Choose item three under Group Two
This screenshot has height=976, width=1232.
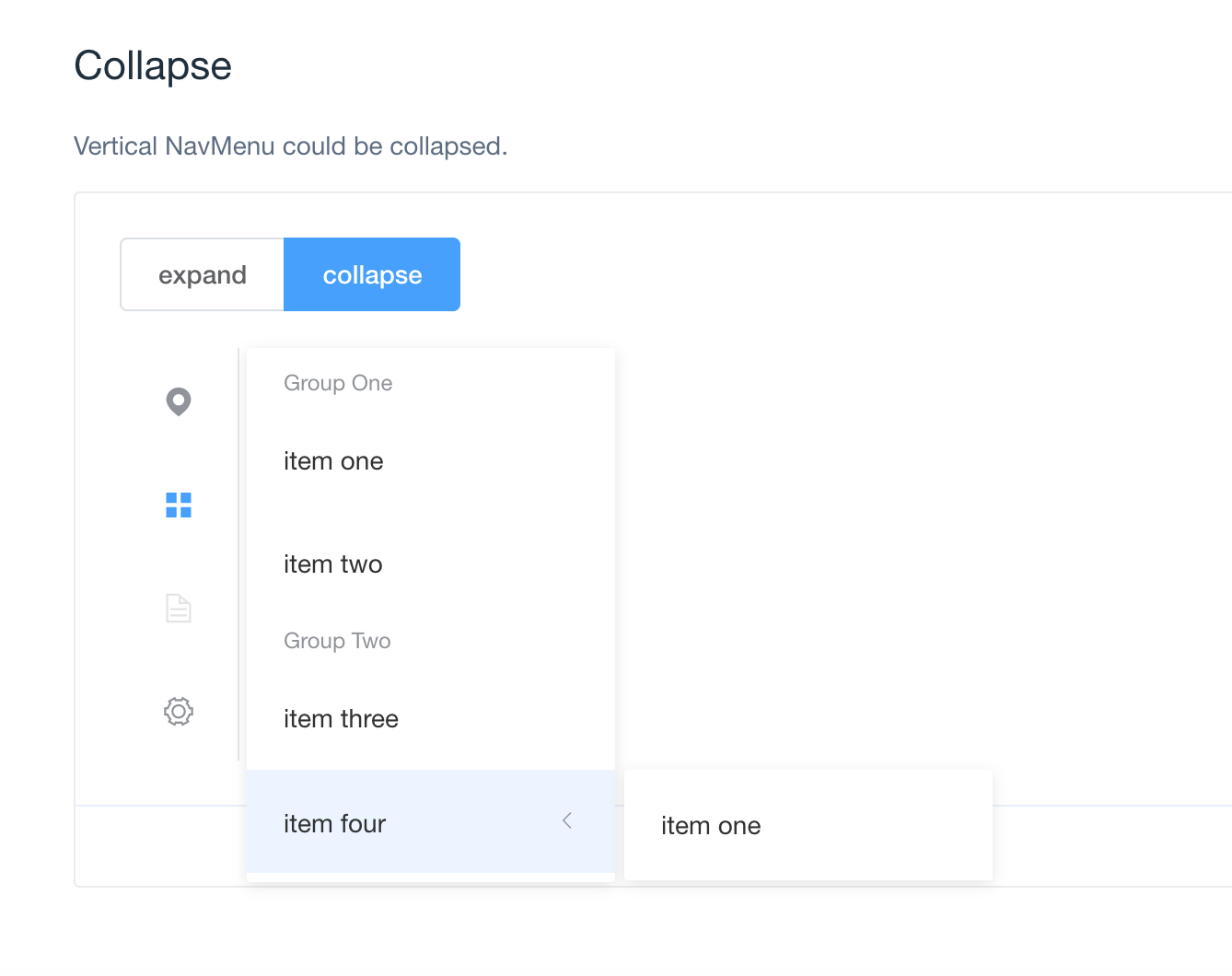coord(341,718)
